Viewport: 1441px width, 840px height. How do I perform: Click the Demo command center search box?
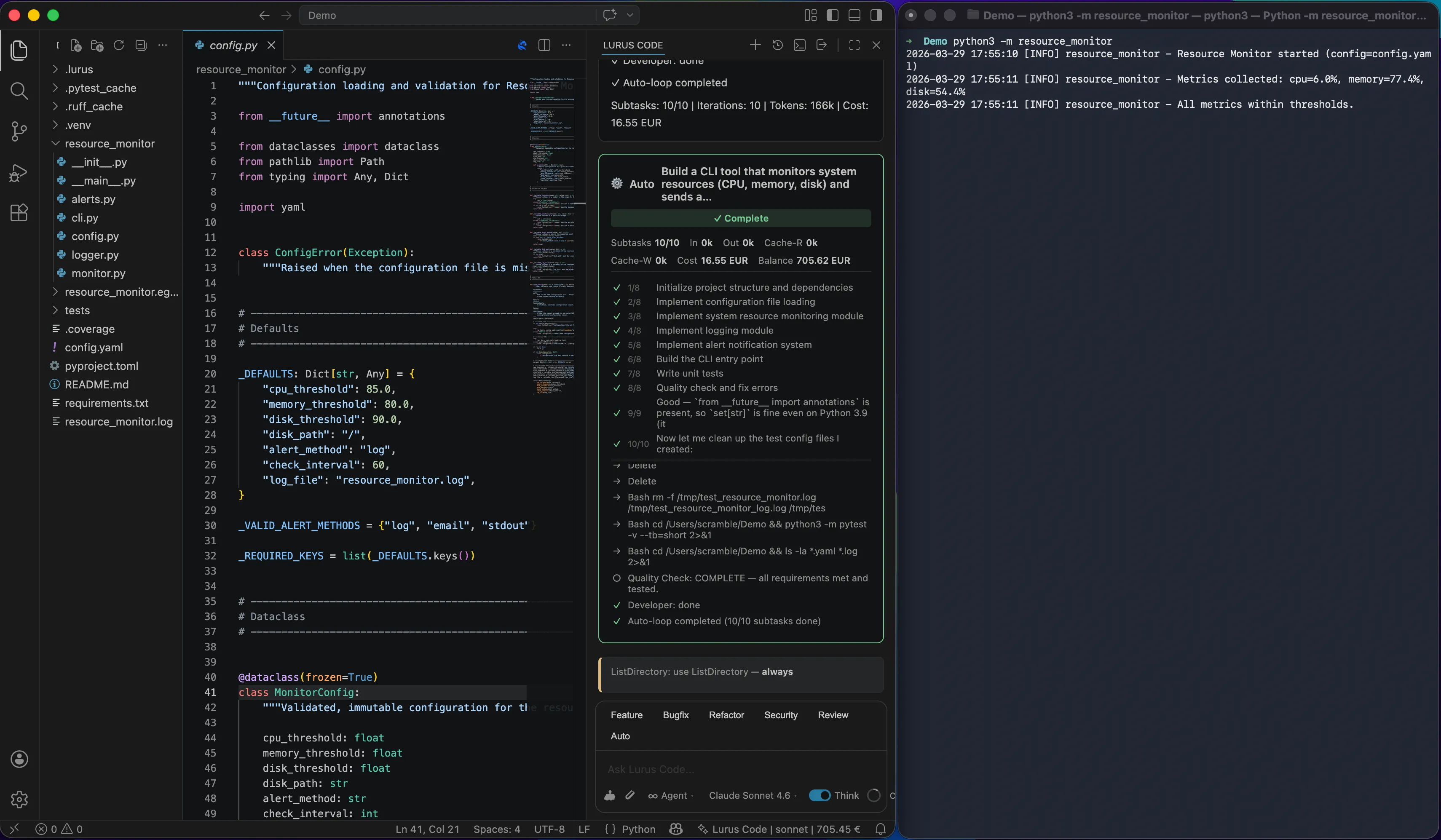pos(448,16)
